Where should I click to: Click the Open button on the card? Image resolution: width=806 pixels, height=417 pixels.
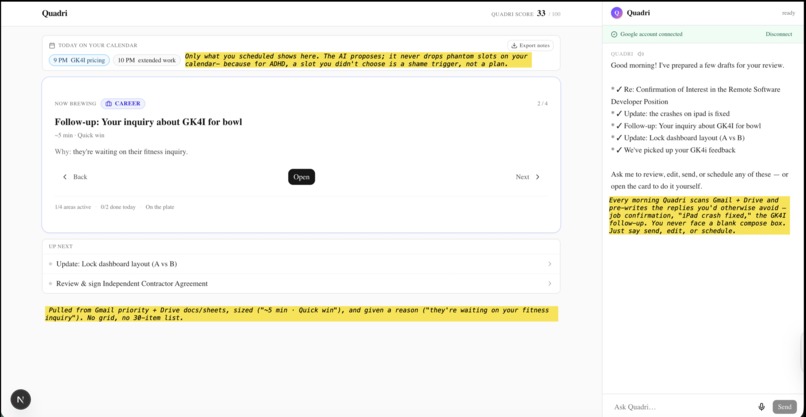[301, 177]
